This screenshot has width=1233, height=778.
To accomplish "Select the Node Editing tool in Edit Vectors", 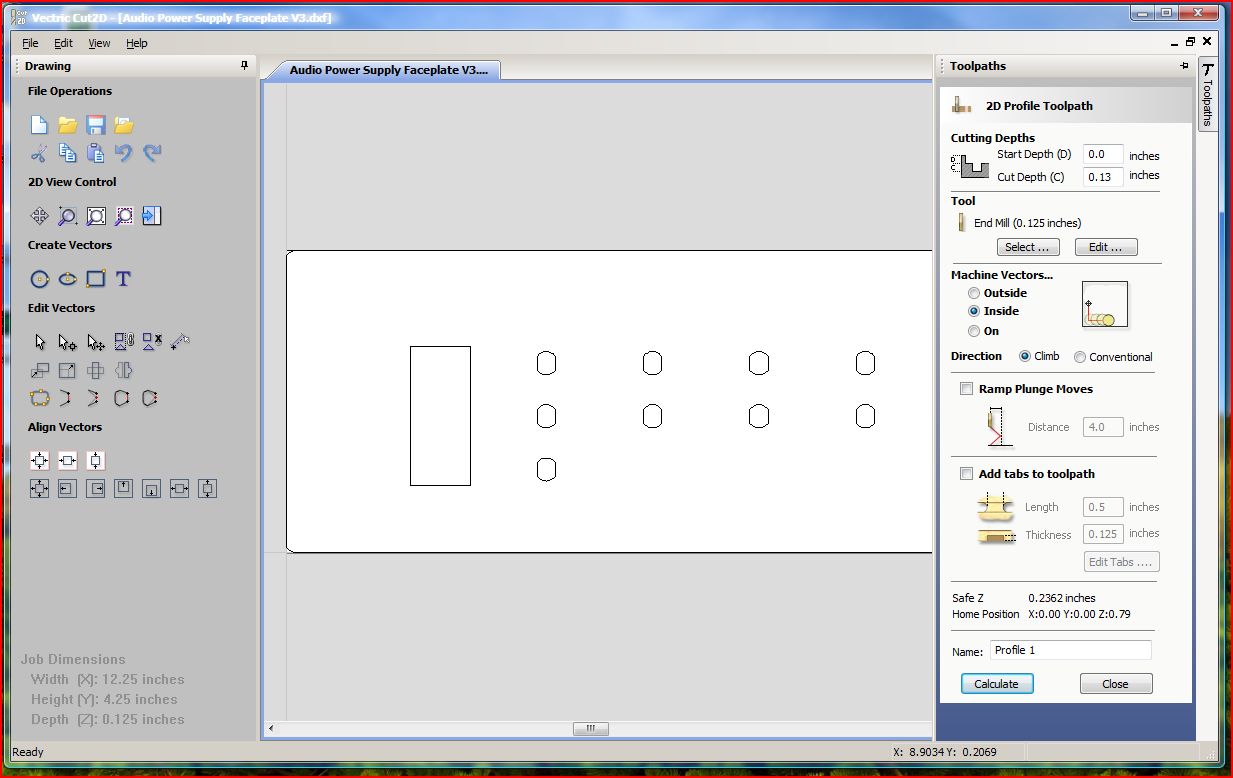I will click(67, 341).
